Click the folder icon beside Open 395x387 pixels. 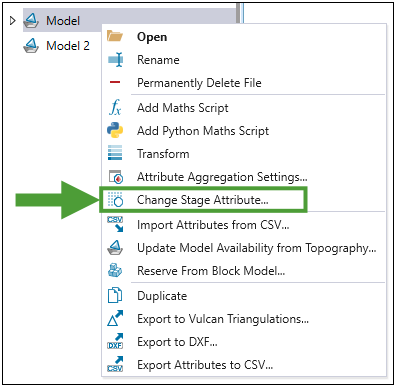tap(115, 36)
